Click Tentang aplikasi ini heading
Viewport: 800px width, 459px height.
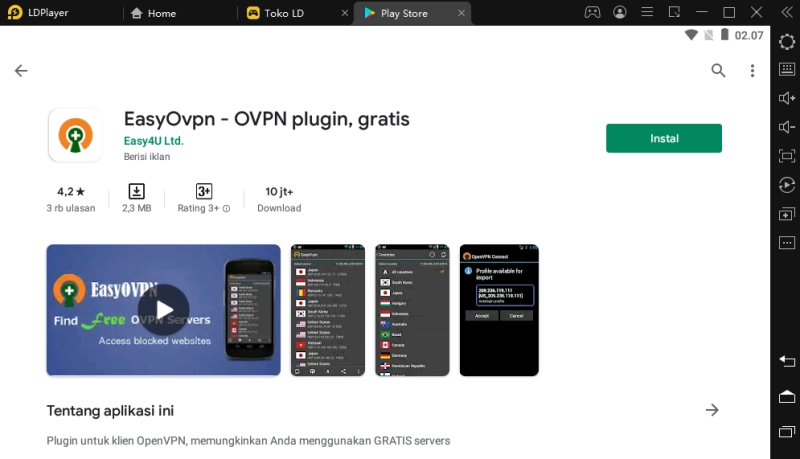[110, 411]
